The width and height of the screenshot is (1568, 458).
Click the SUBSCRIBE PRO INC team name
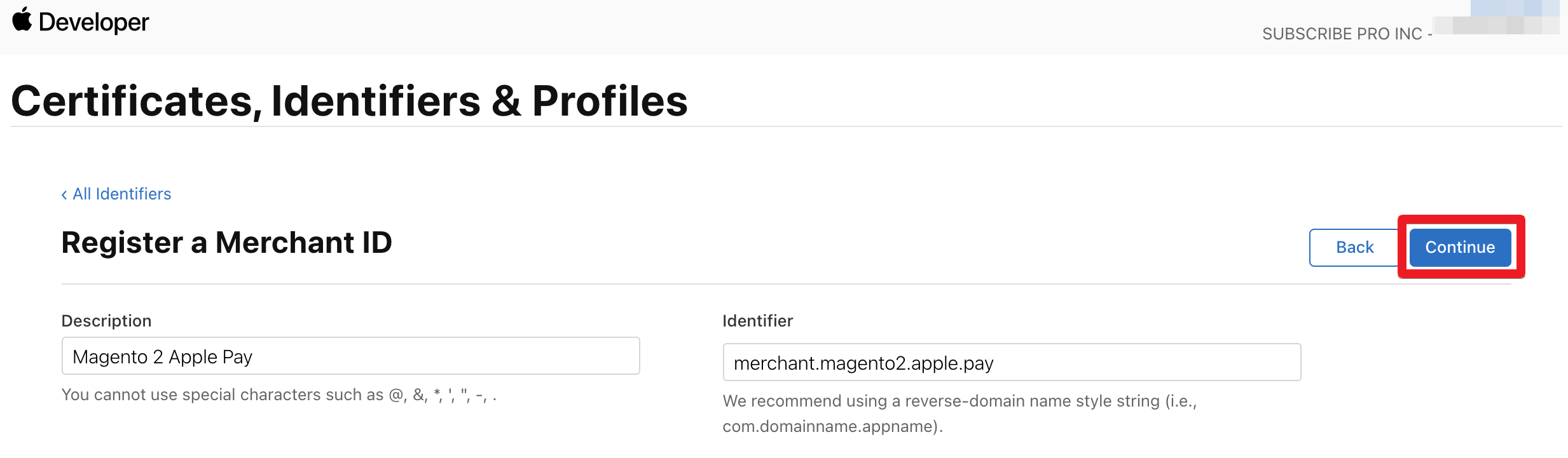1342,34
